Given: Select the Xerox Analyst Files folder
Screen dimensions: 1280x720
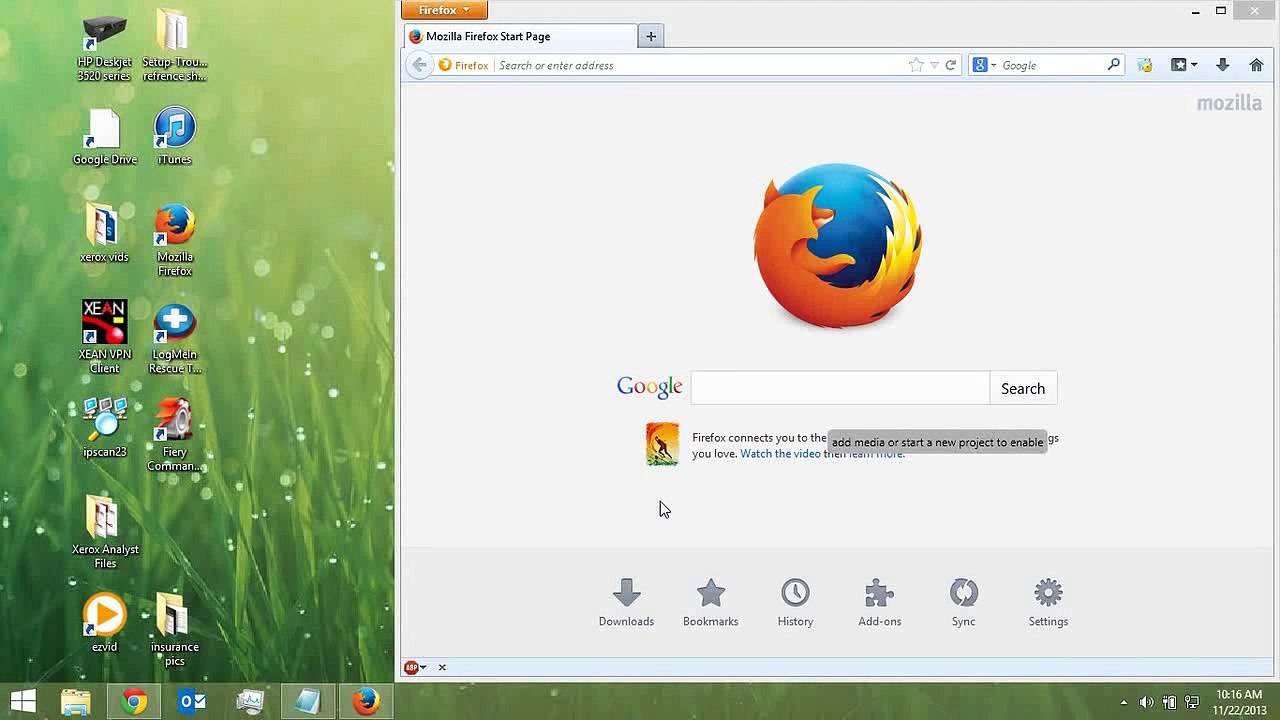Looking at the screenshot, I should point(104,533).
